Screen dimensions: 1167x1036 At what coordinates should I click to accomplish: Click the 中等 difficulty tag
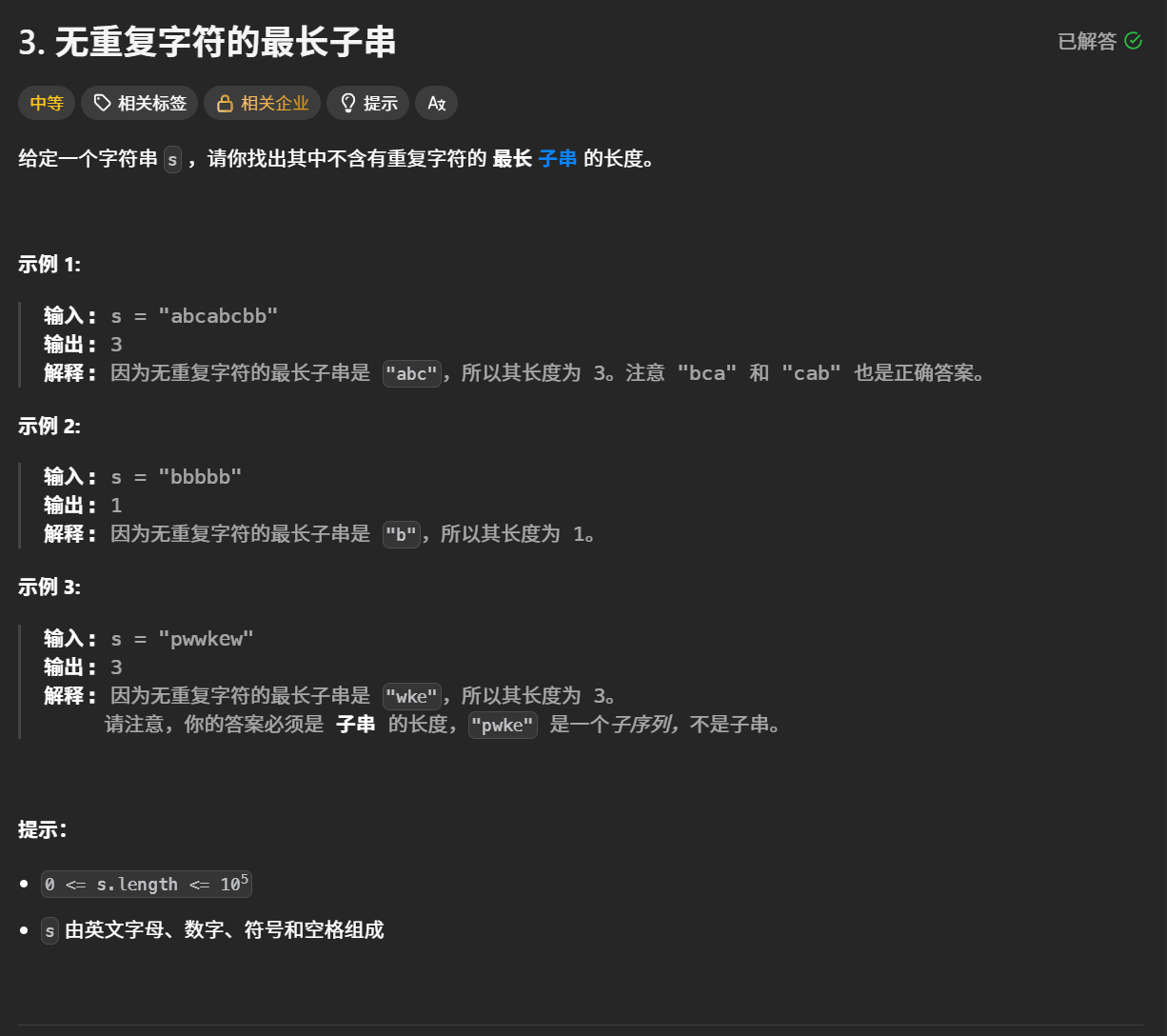47,103
